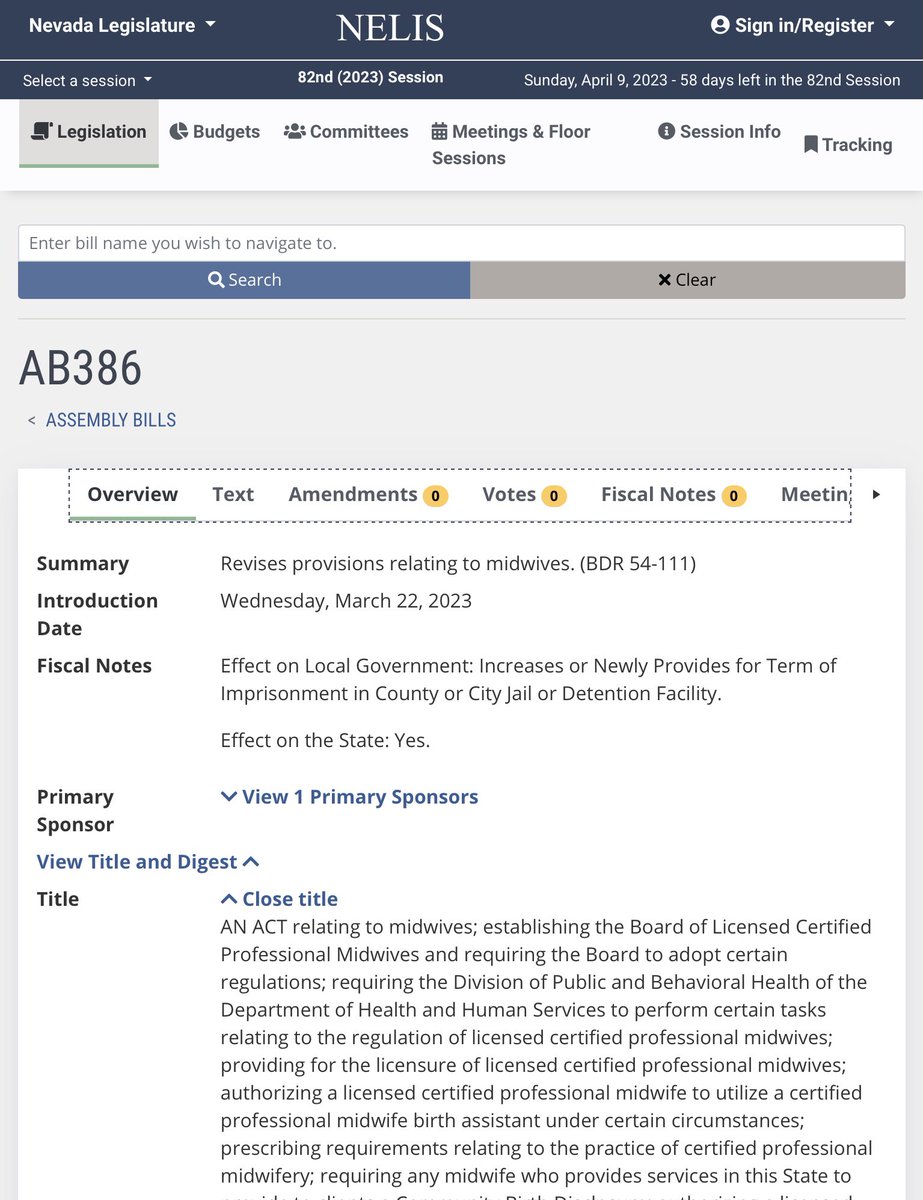Click the blue Search button
The width and height of the screenshot is (923, 1200).
coord(244,280)
